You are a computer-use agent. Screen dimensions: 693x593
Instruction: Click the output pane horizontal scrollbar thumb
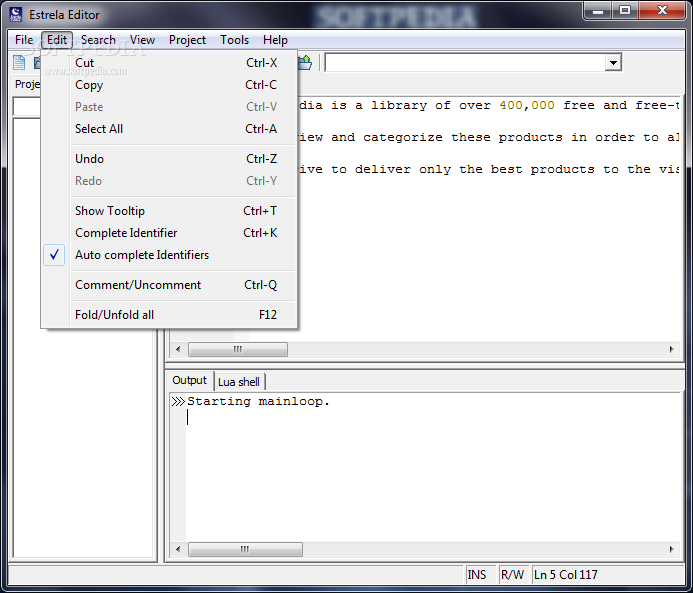point(245,549)
